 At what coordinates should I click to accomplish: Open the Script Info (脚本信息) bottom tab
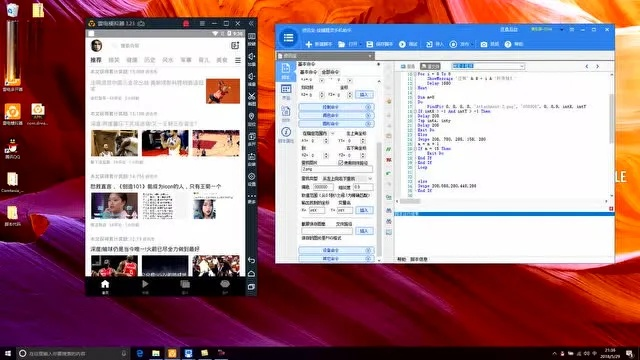click(419, 259)
